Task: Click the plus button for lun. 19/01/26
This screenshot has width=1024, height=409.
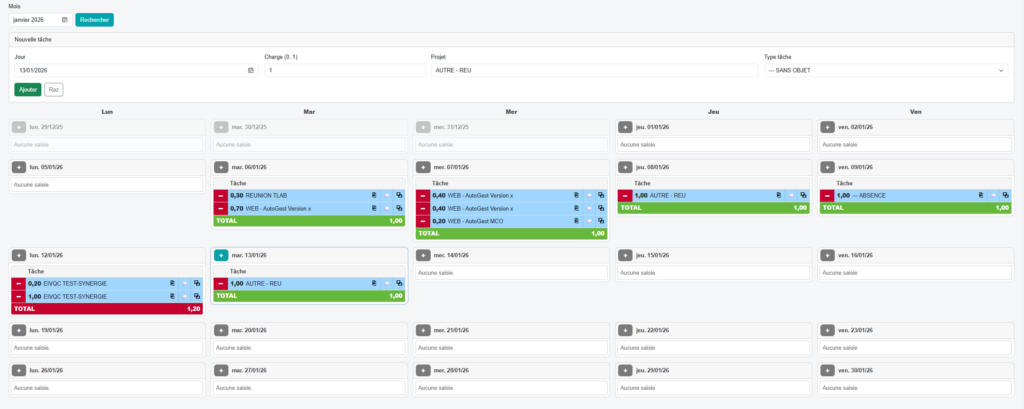Action: 18,330
